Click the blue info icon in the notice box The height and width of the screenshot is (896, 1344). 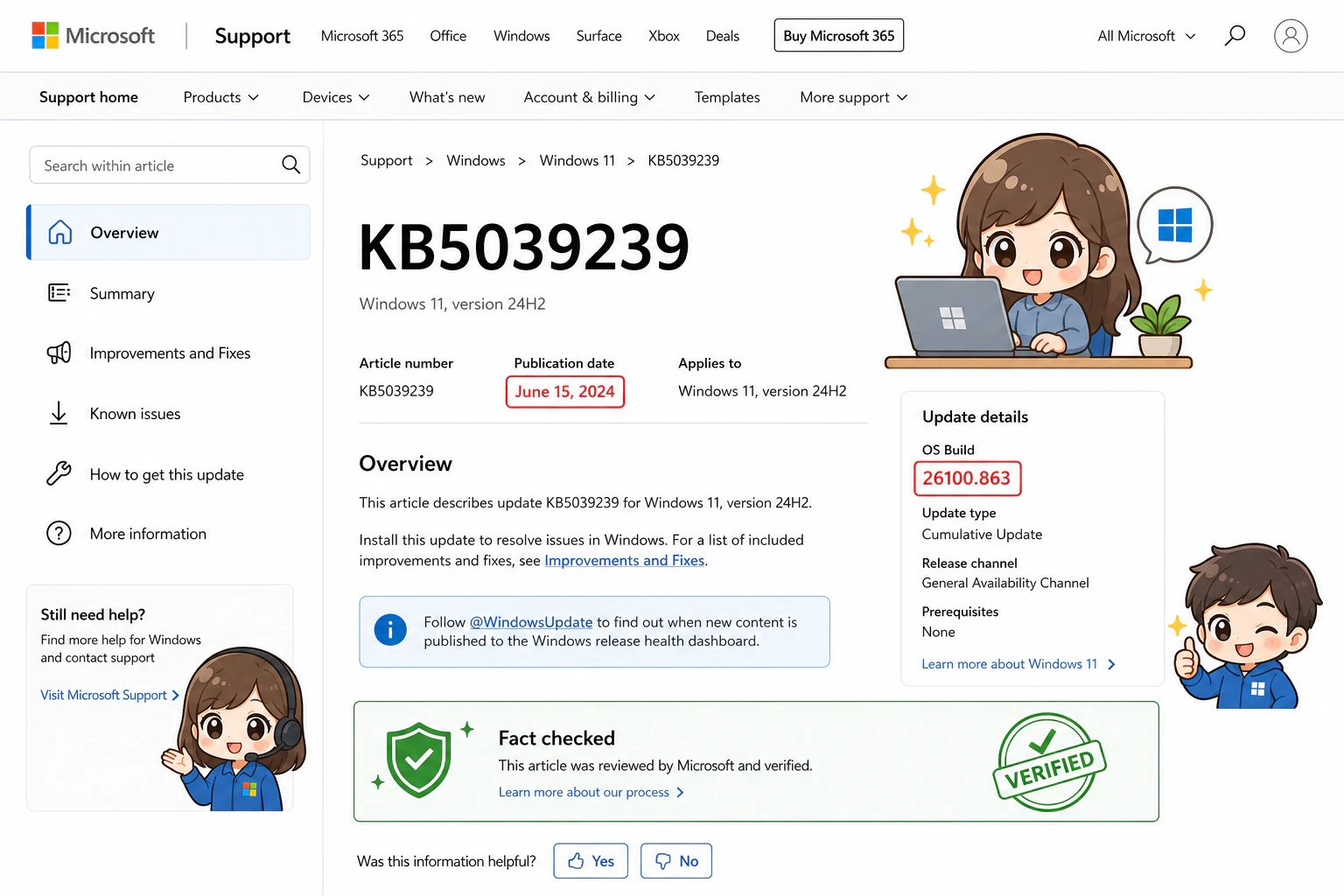coord(390,630)
